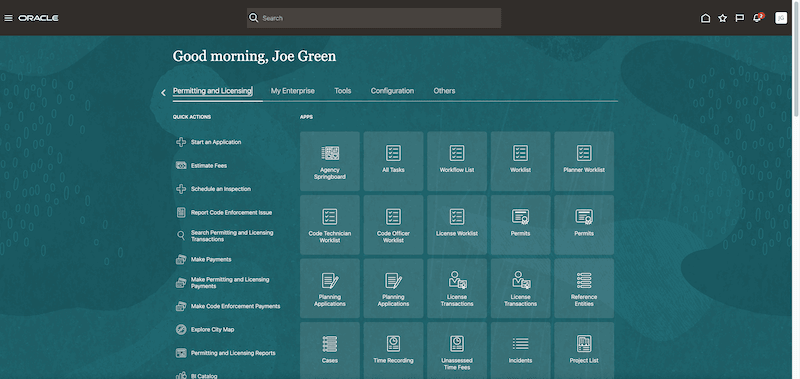Screen dimensions: 800x379
Task: Open the JG user avatar menu
Action: pyautogui.click(x=781, y=18)
